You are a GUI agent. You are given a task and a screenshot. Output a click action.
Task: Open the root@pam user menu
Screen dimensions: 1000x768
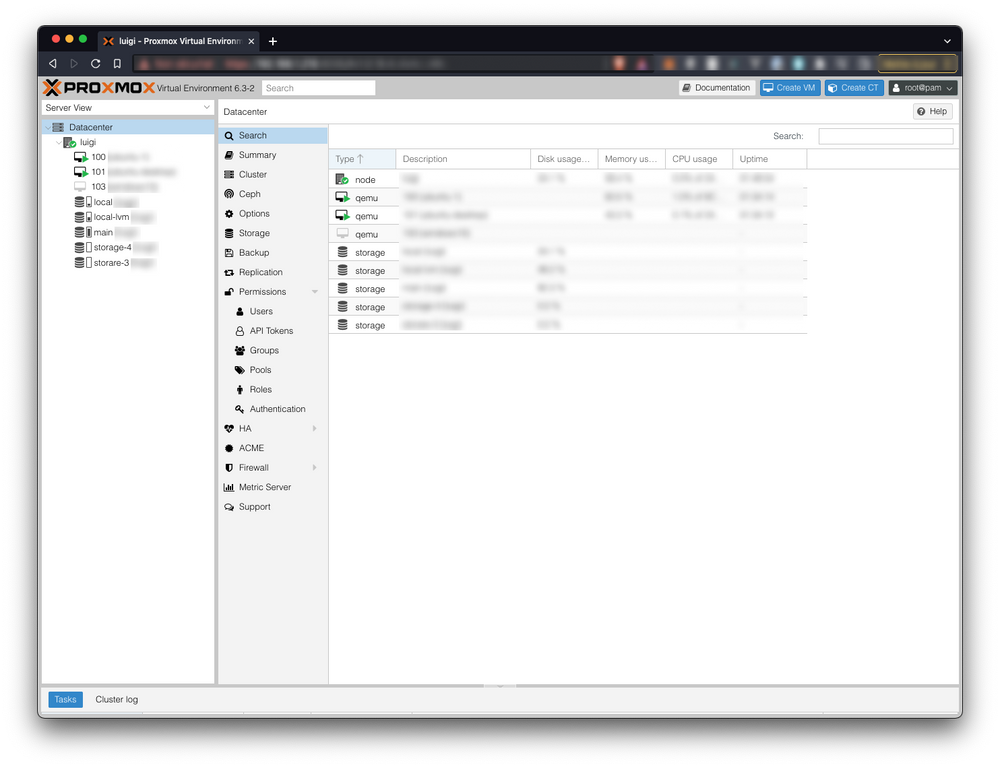point(921,86)
